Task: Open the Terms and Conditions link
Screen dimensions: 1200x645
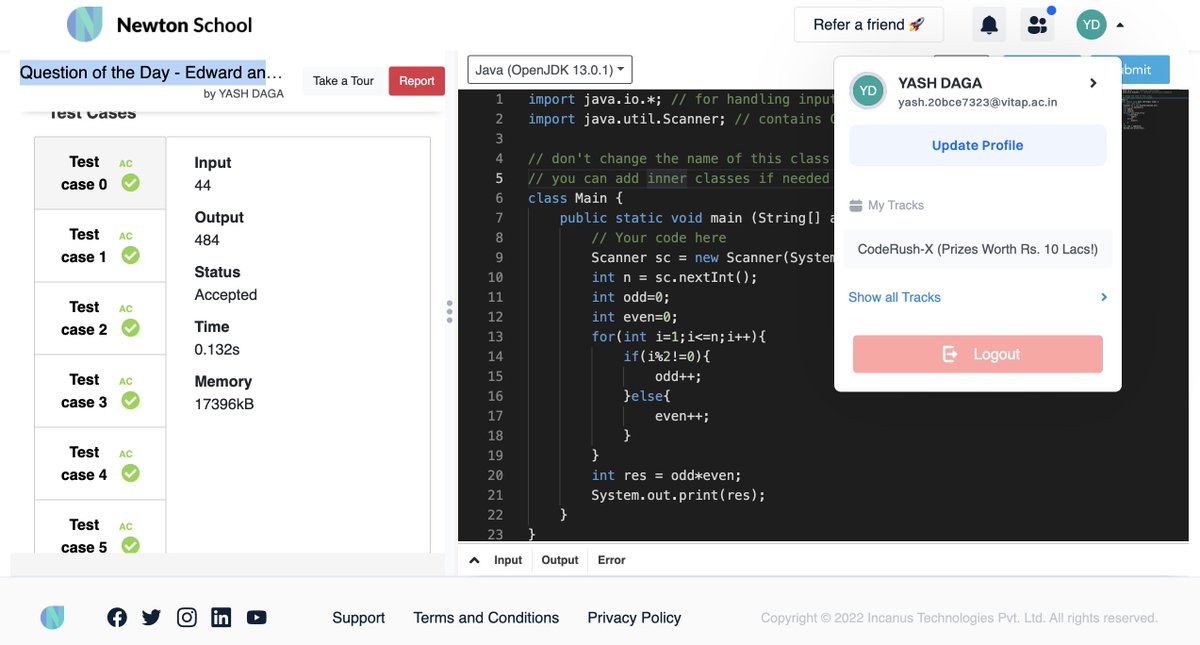Action: pos(485,617)
